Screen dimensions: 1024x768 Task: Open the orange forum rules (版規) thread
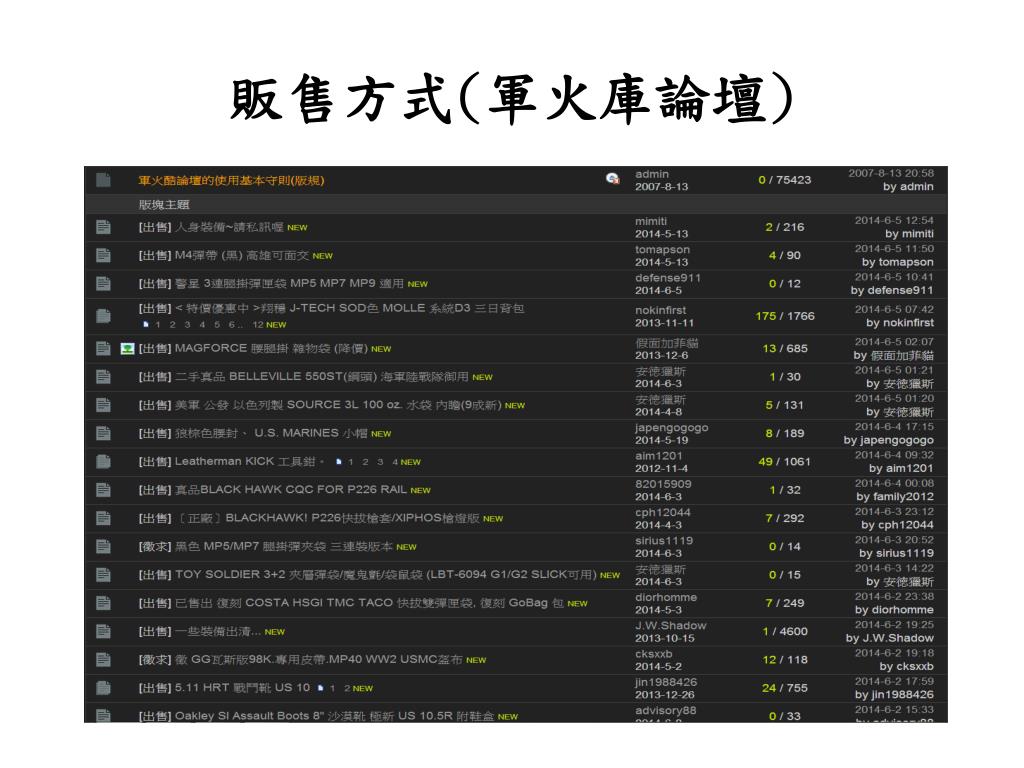tap(231, 180)
